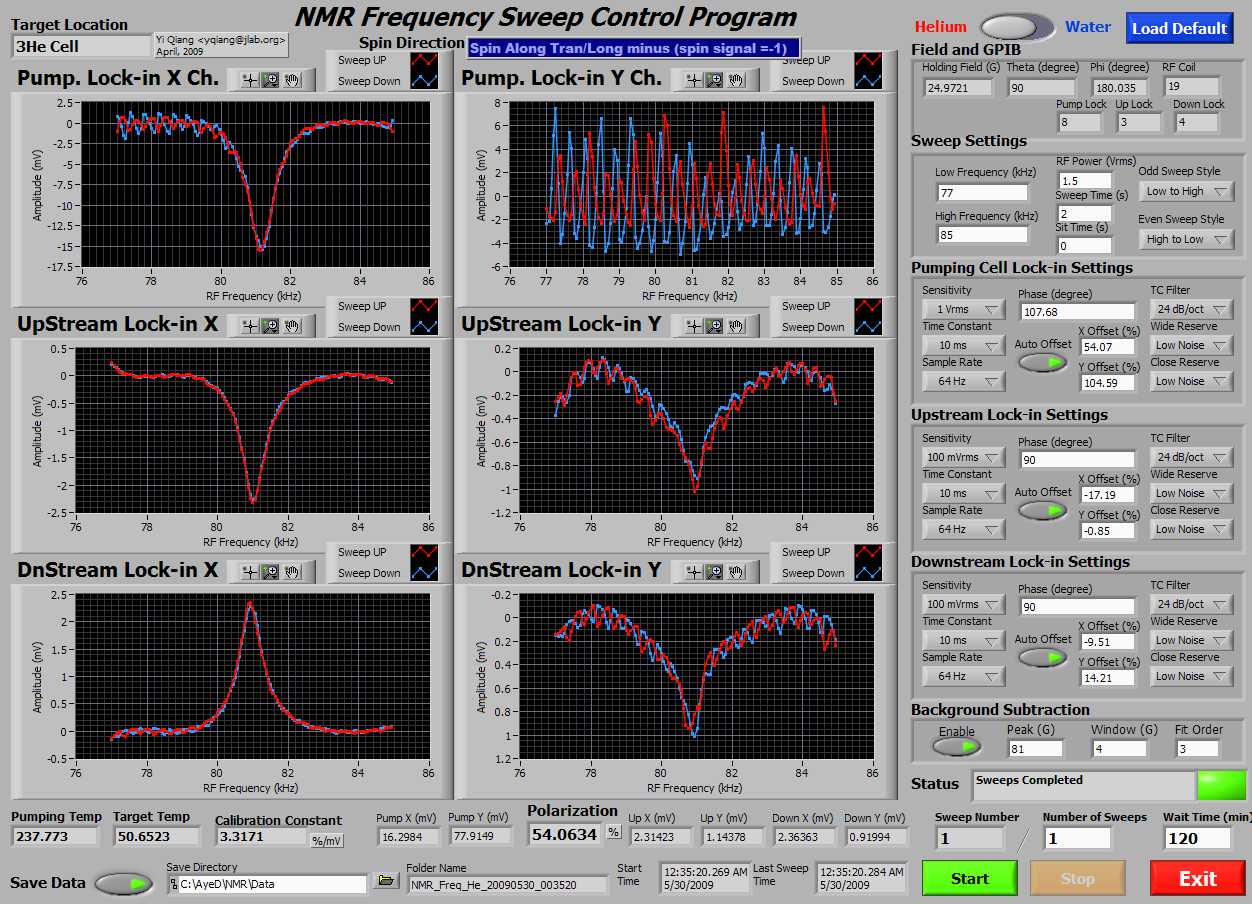Flip the Helium/Water selector switch
Viewport: 1252px width, 904px height.
[x=1017, y=27]
